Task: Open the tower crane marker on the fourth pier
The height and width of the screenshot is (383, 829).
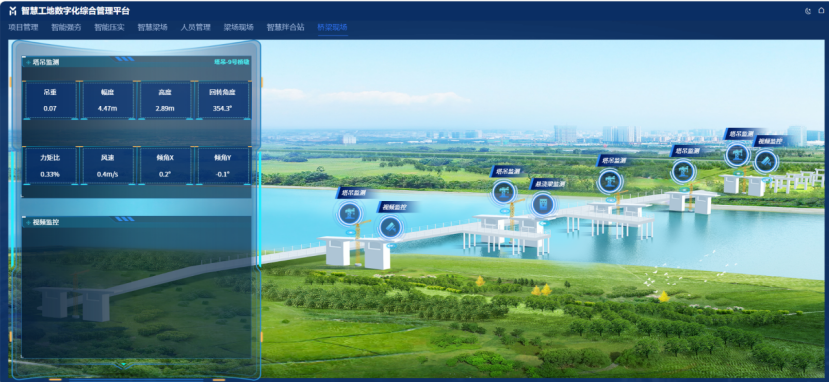Action: pyautogui.click(x=610, y=181)
